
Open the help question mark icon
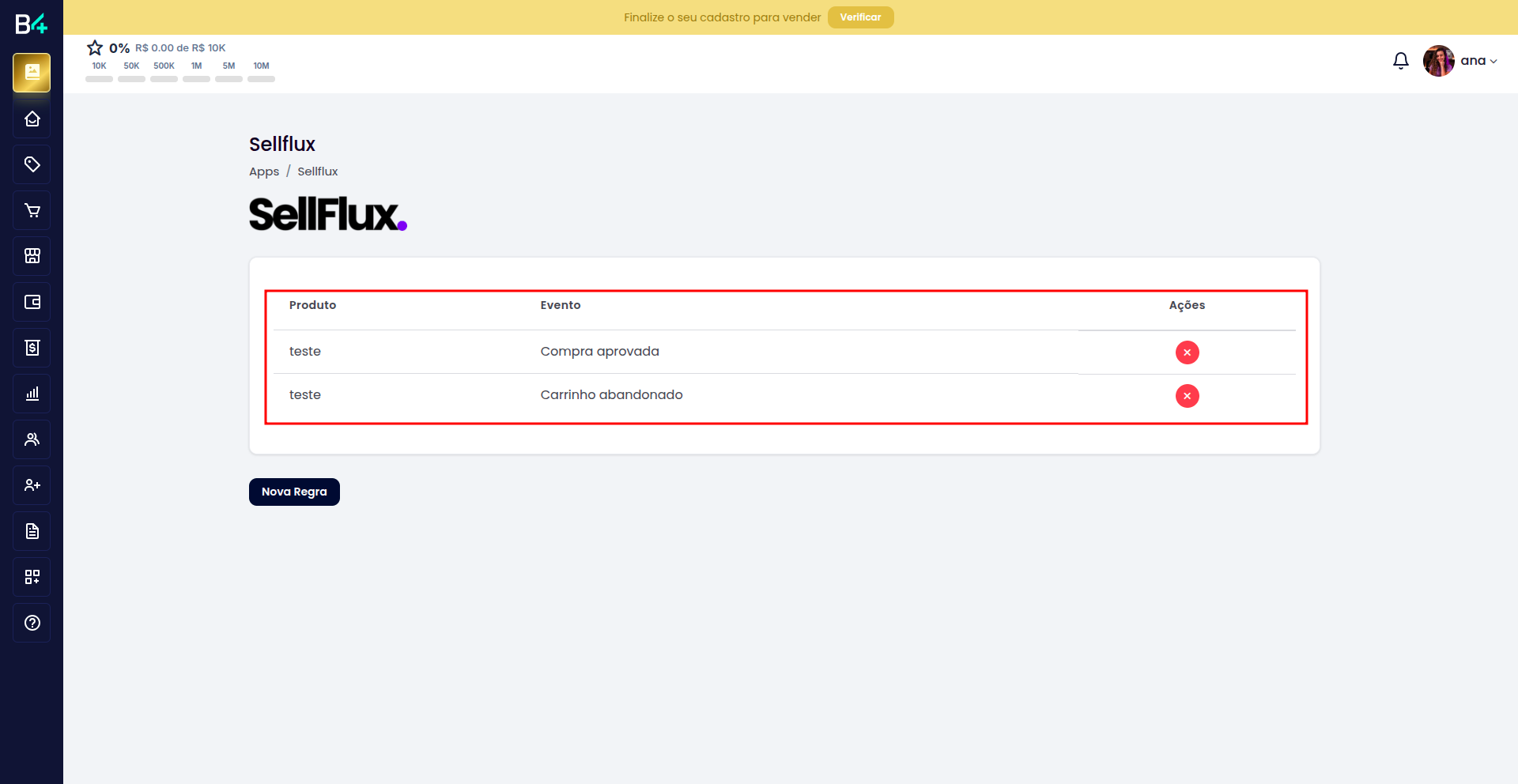(32, 623)
